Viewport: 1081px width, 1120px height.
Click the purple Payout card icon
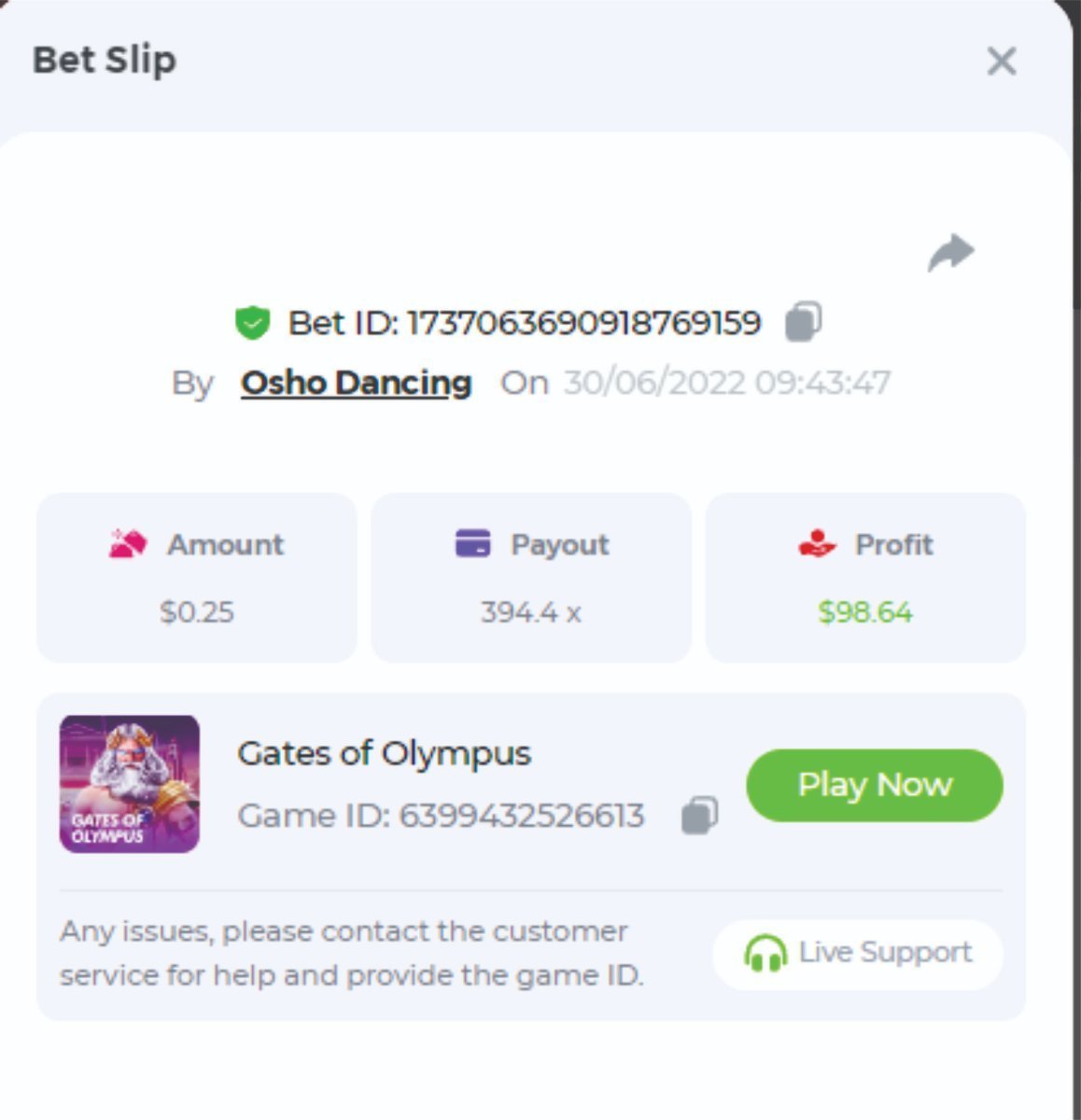[472, 543]
